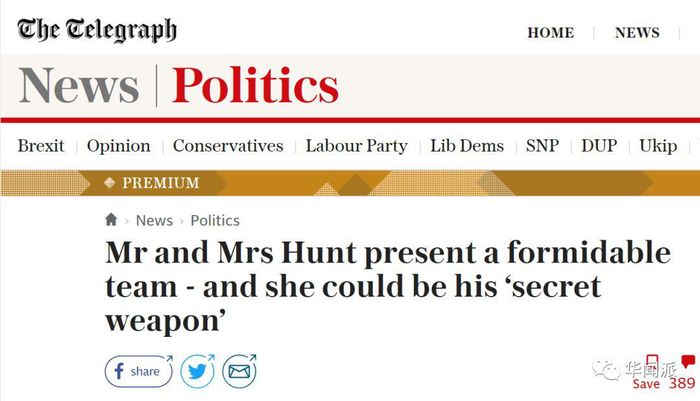Screen dimensions: 700x401
Task: Go to the SNP section tab
Action: click(x=542, y=146)
